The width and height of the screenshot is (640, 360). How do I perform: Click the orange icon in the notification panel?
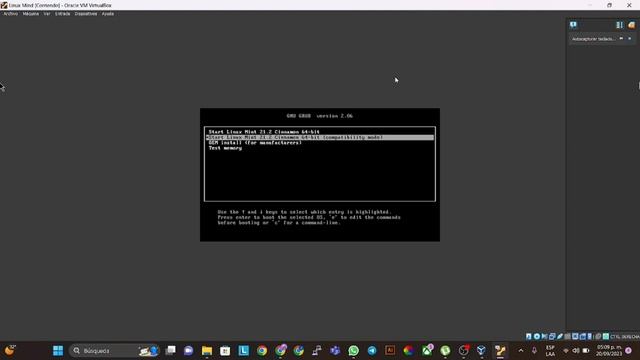(x=631, y=25)
